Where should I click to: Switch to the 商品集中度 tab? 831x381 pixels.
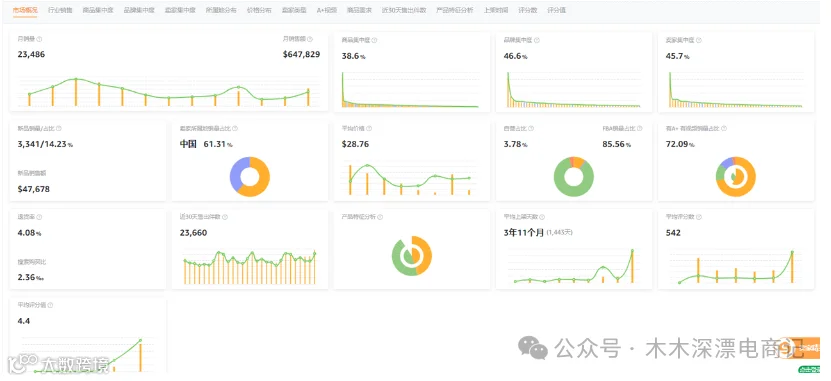tap(98, 10)
